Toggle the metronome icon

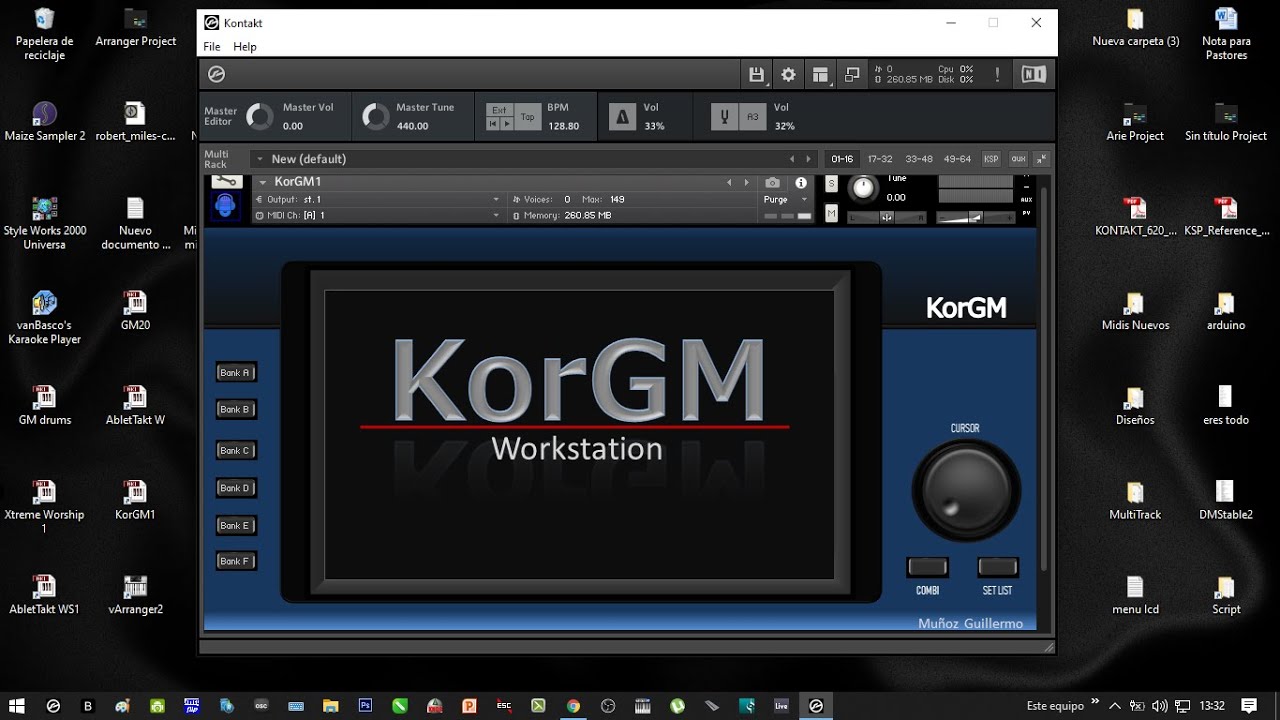tap(622, 117)
